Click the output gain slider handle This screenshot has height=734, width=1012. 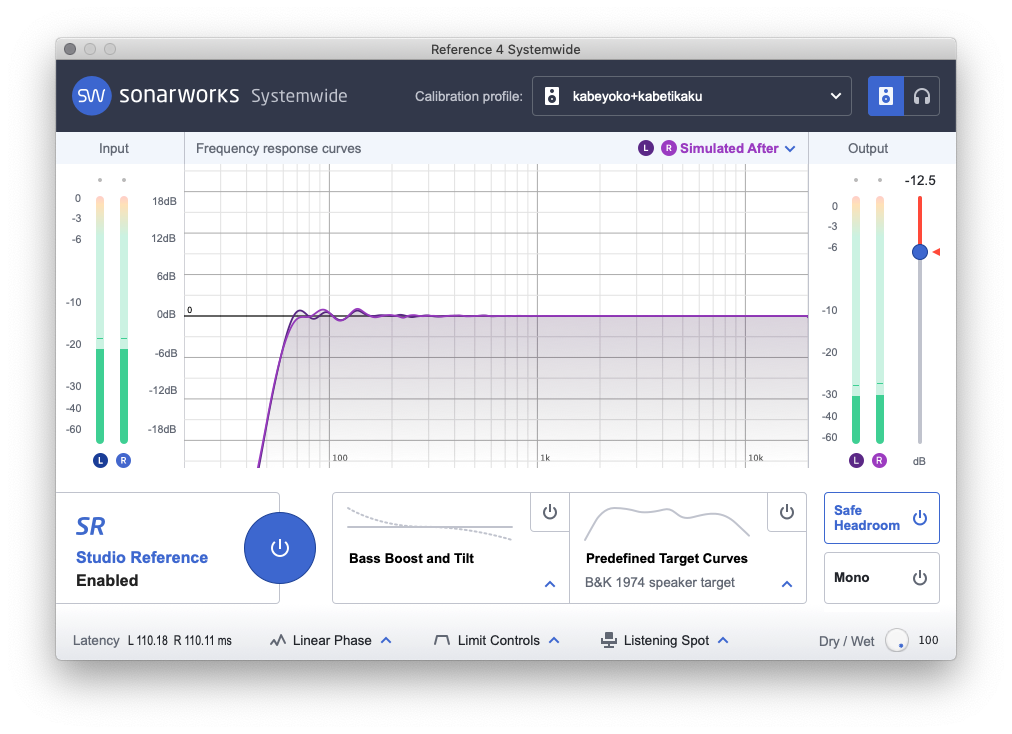pyautogui.click(x=920, y=252)
